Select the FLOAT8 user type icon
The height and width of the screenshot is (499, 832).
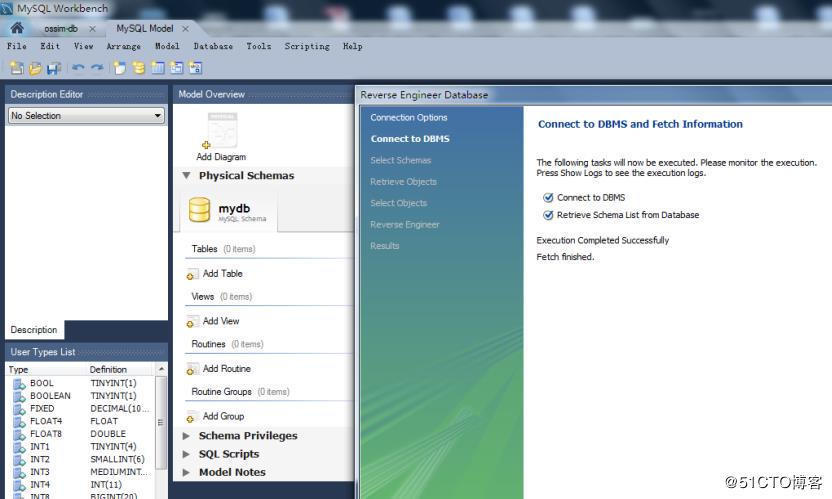19,434
